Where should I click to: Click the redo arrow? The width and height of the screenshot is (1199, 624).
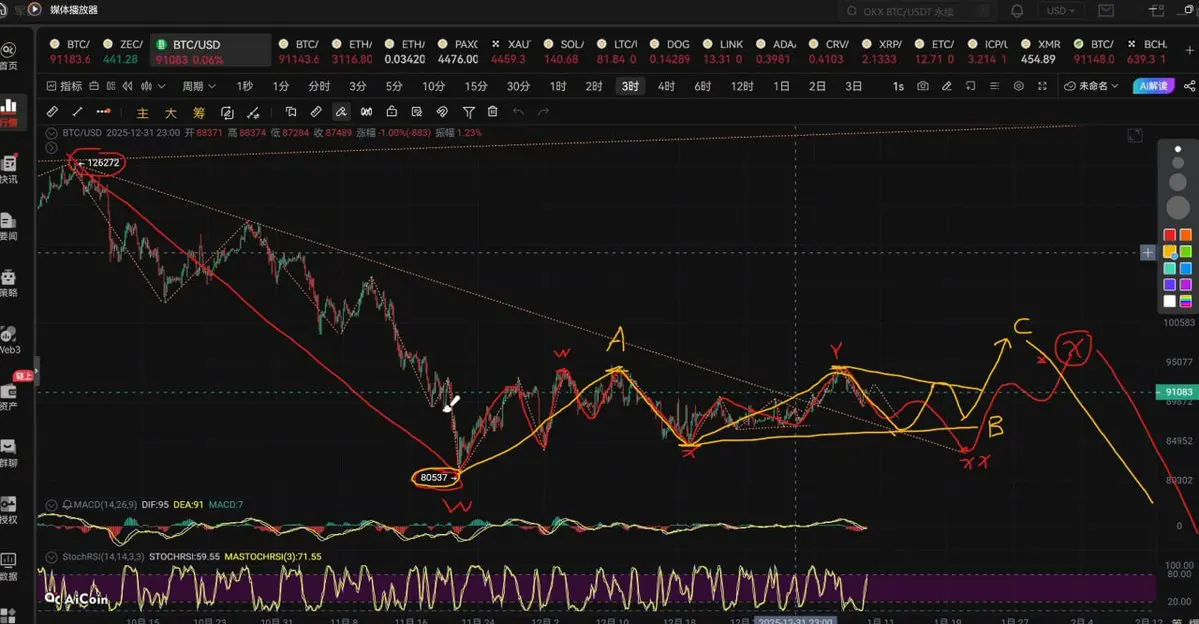tap(544, 112)
